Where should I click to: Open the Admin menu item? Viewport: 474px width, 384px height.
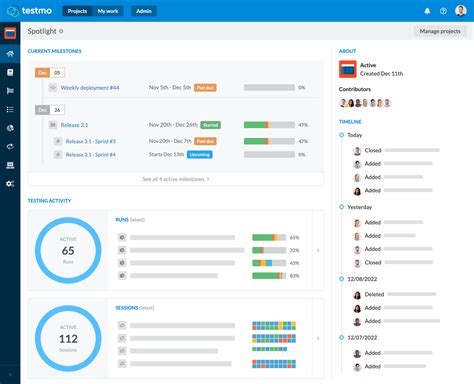pos(144,11)
